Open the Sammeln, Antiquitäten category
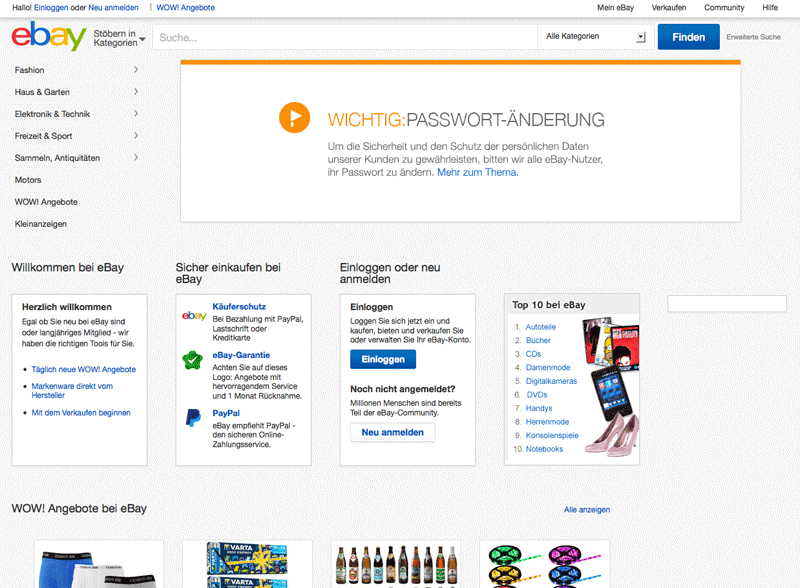The width and height of the screenshot is (800, 588). pos(57,158)
